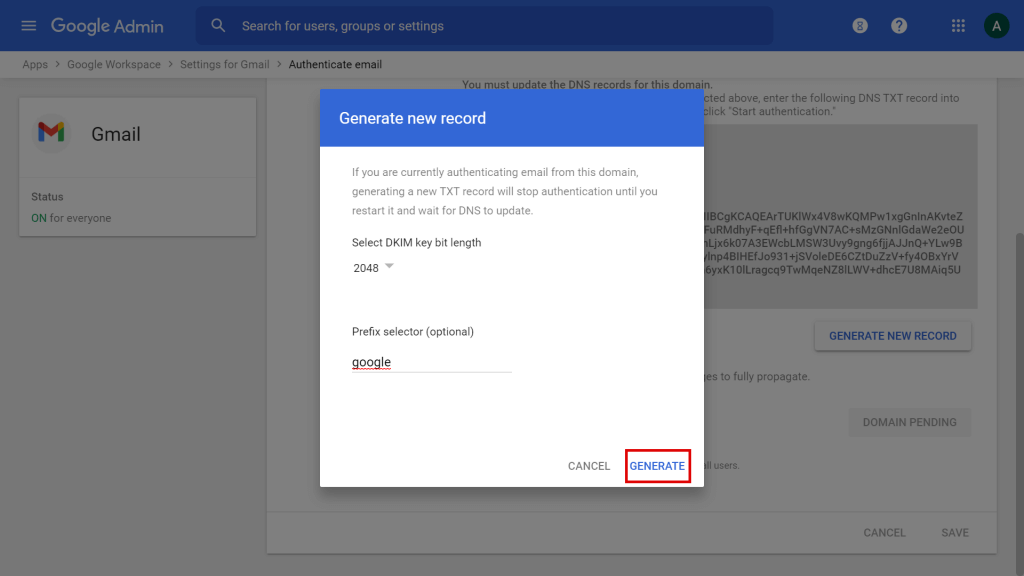Screen dimensions: 1024x576
Task: Click ON for everyone status
Action: 71,218
